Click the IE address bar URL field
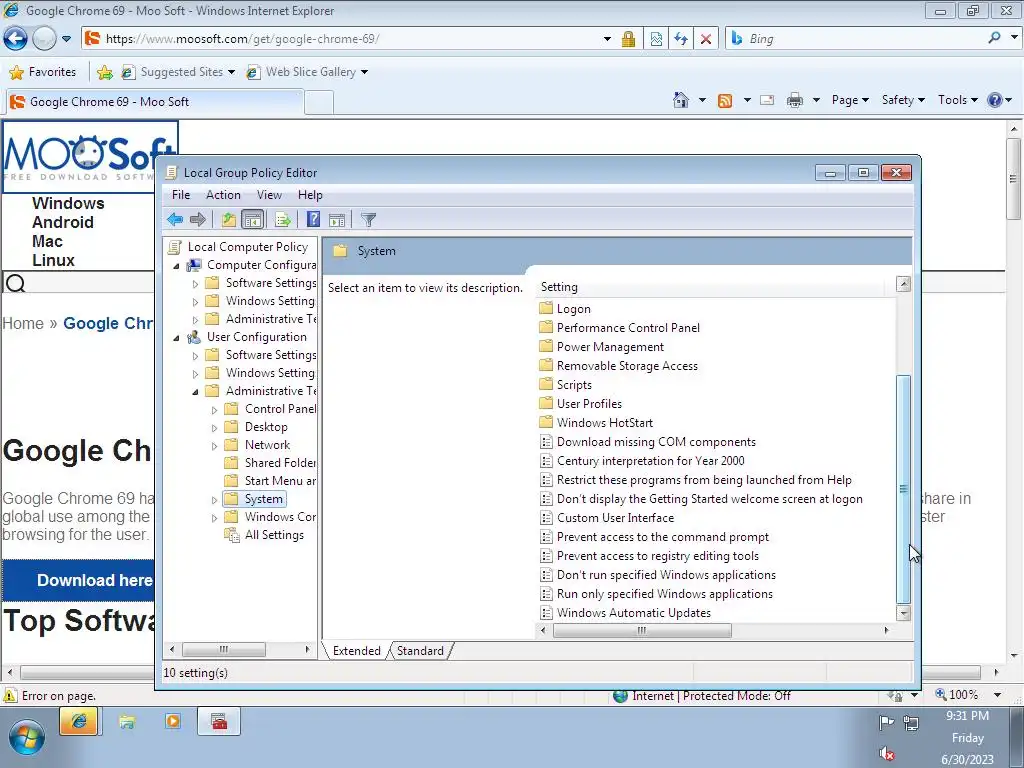The image size is (1024, 768). coord(353,39)
